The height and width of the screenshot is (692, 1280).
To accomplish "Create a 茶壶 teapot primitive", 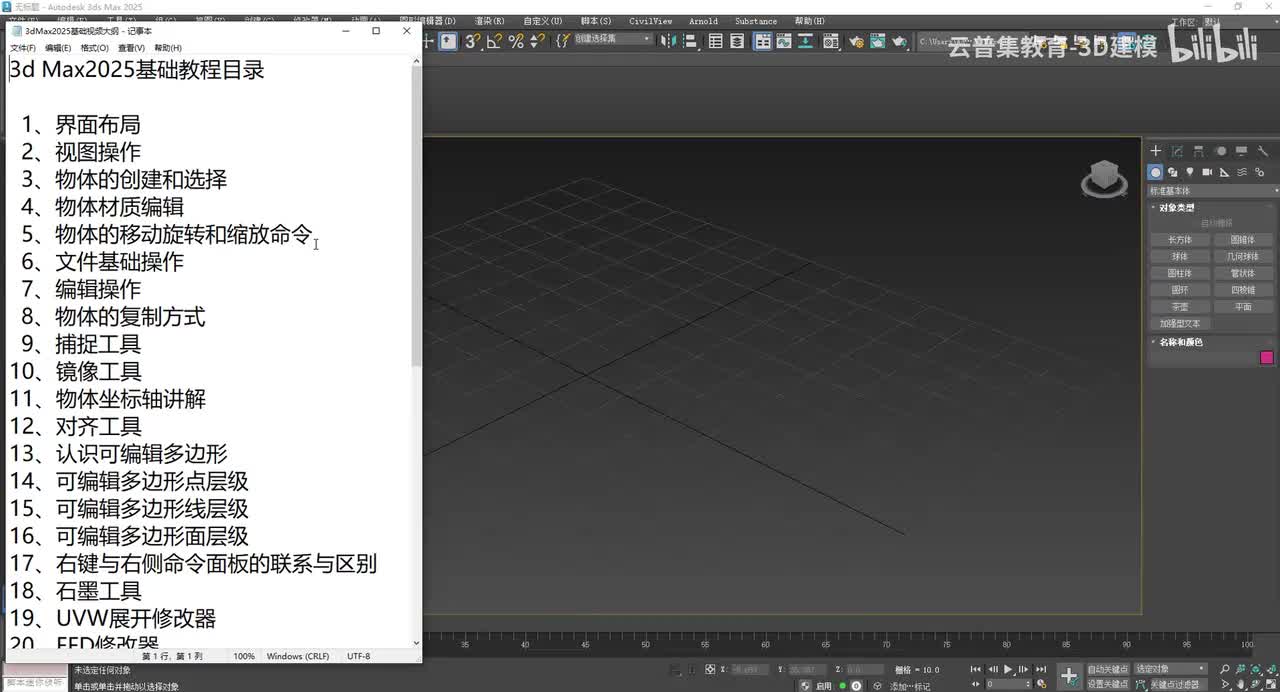I will 1180,307.
